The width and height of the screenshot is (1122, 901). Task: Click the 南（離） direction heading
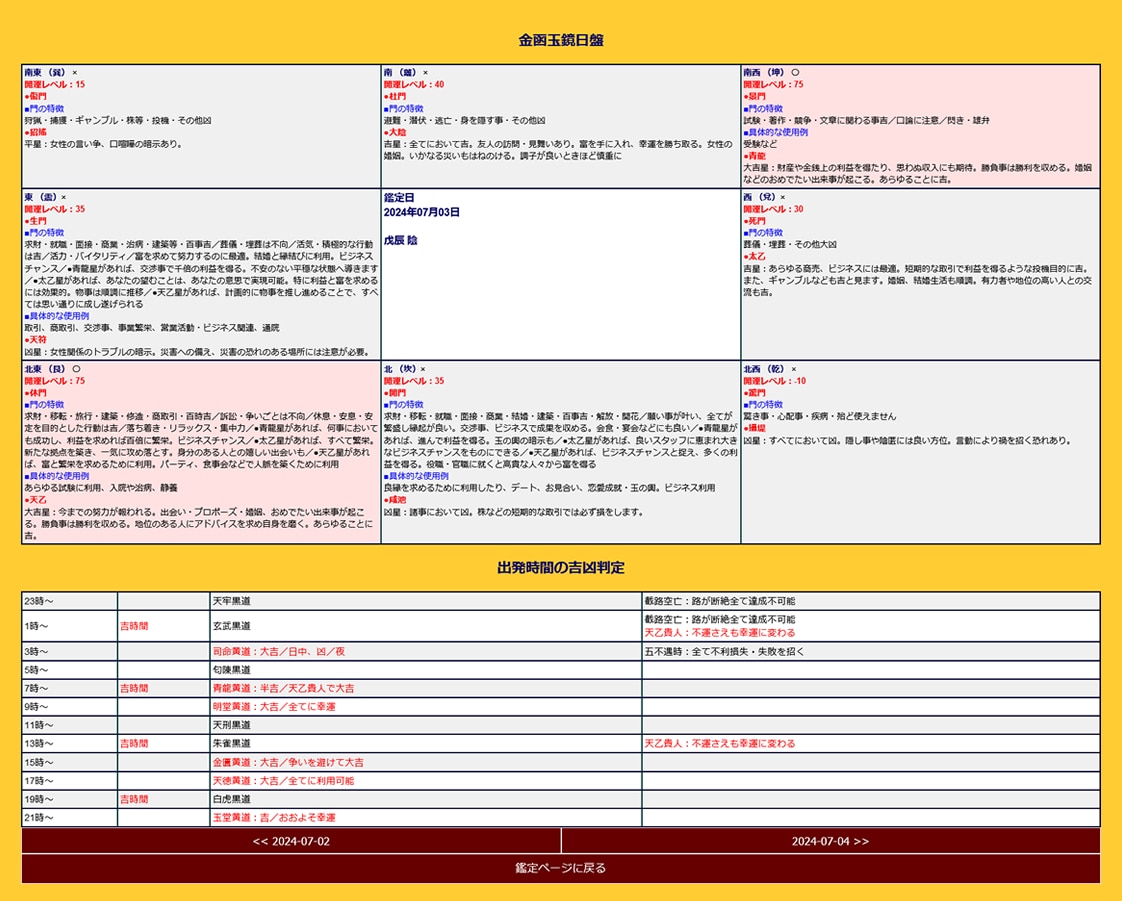(400, 72)
